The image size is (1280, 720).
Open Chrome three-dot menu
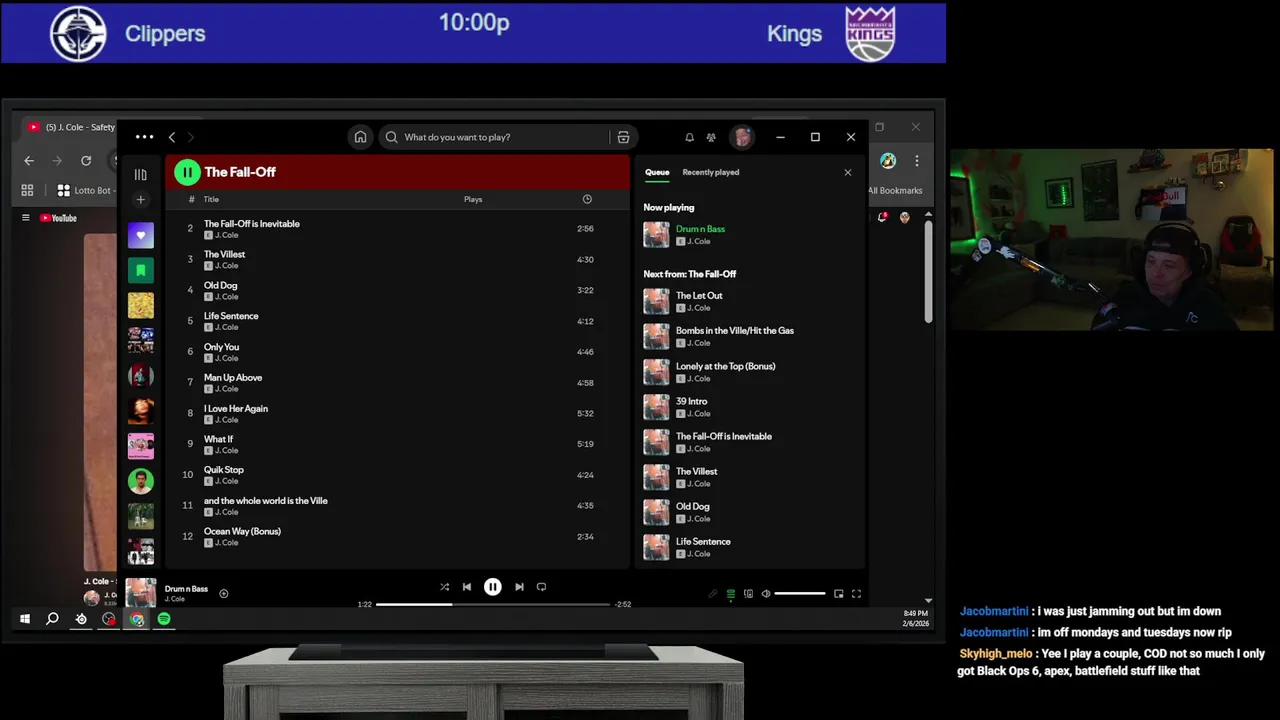tap(917, 160)
